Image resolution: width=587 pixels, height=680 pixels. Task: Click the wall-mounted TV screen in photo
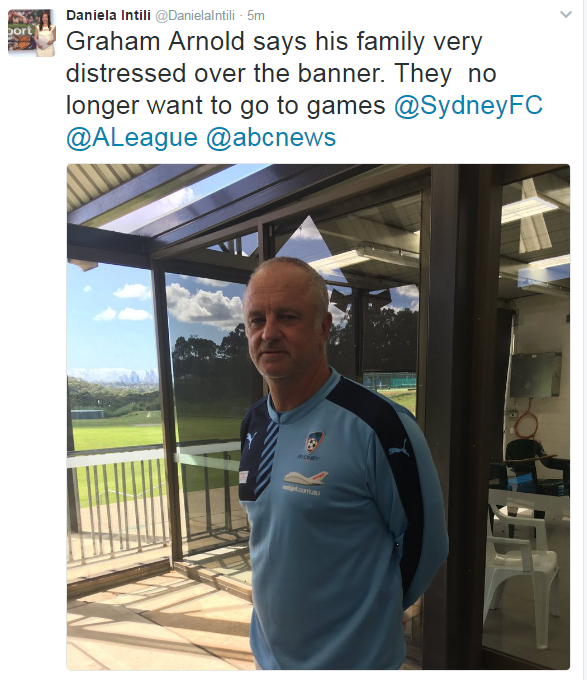point(536,375)
